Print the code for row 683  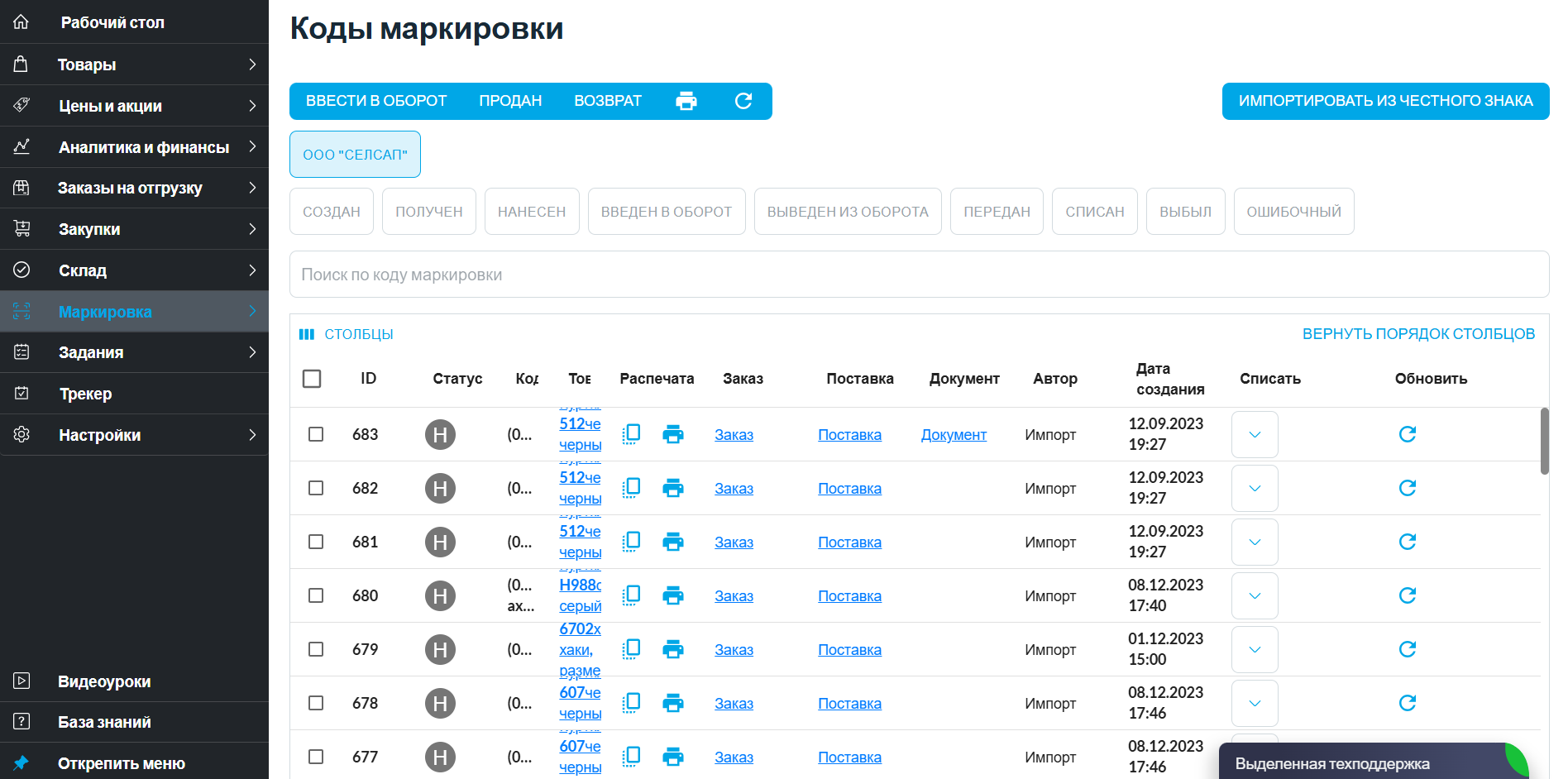pos(673,434)
